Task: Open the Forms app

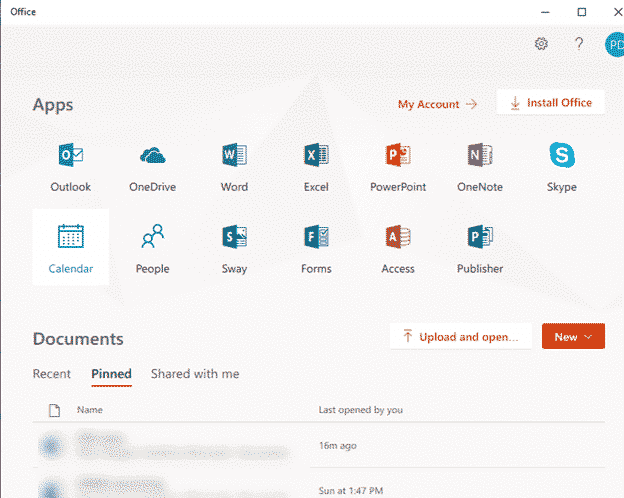Action: [x=316, y=248]
